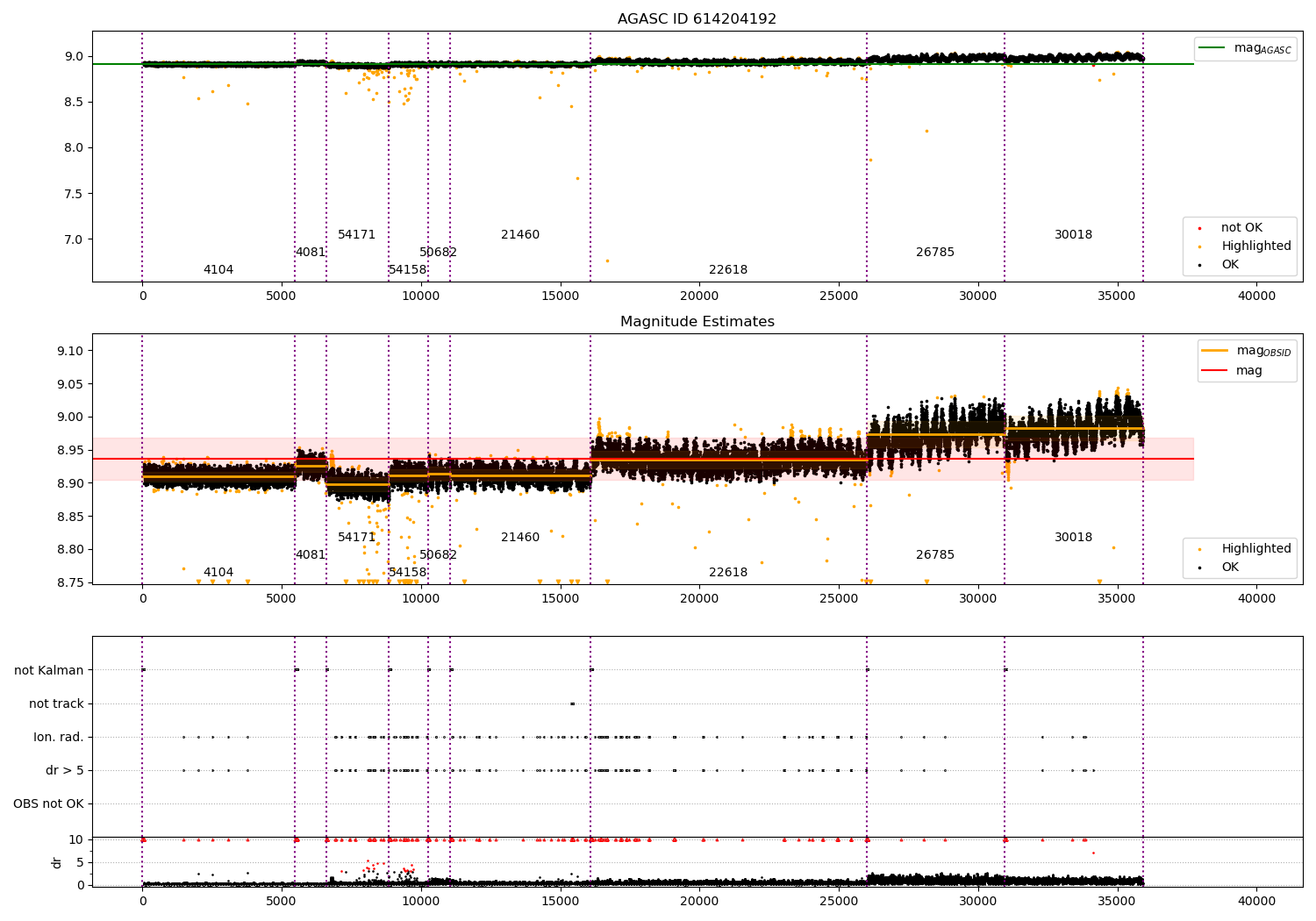Click y-axis tick 8.80
The width and height of the screenshot is (1316, 921).
(70, 550)
